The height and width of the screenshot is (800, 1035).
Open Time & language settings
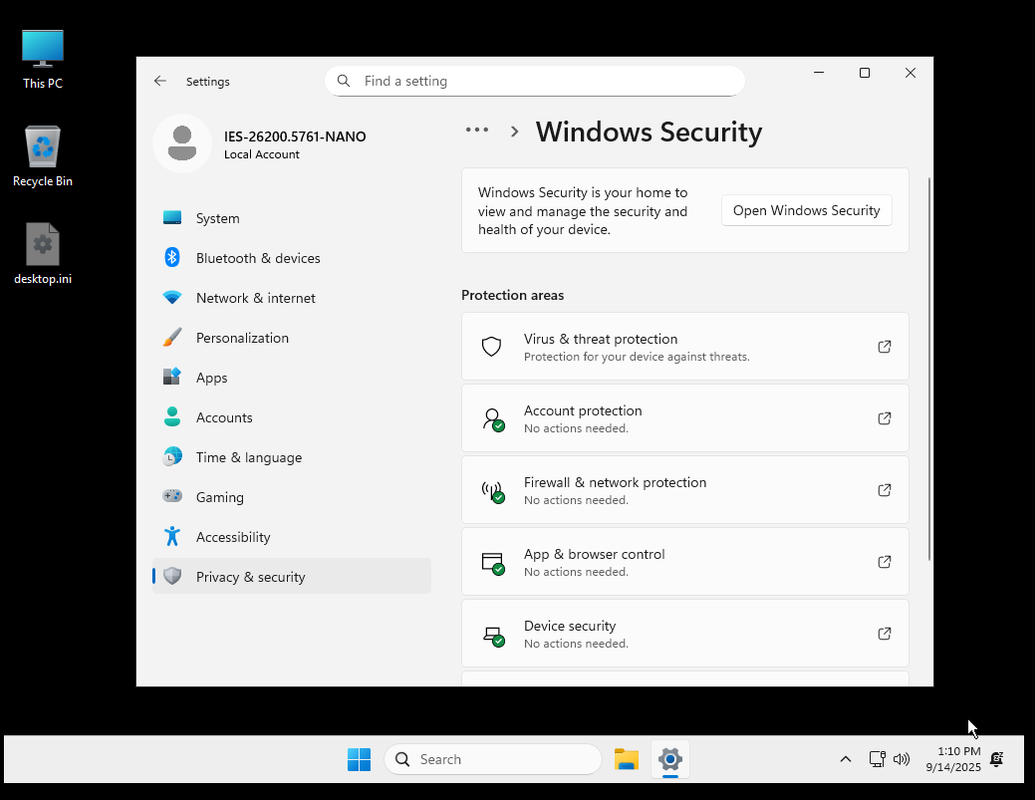291,457
